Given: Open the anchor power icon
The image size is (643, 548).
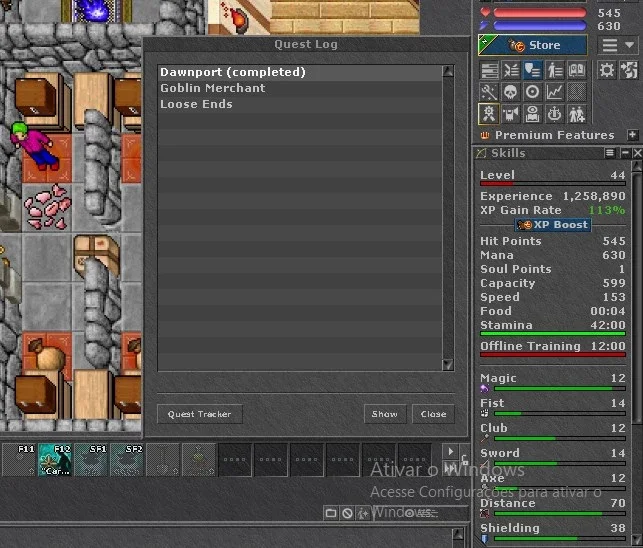Looking at the screenshot, I should [554, 114].
